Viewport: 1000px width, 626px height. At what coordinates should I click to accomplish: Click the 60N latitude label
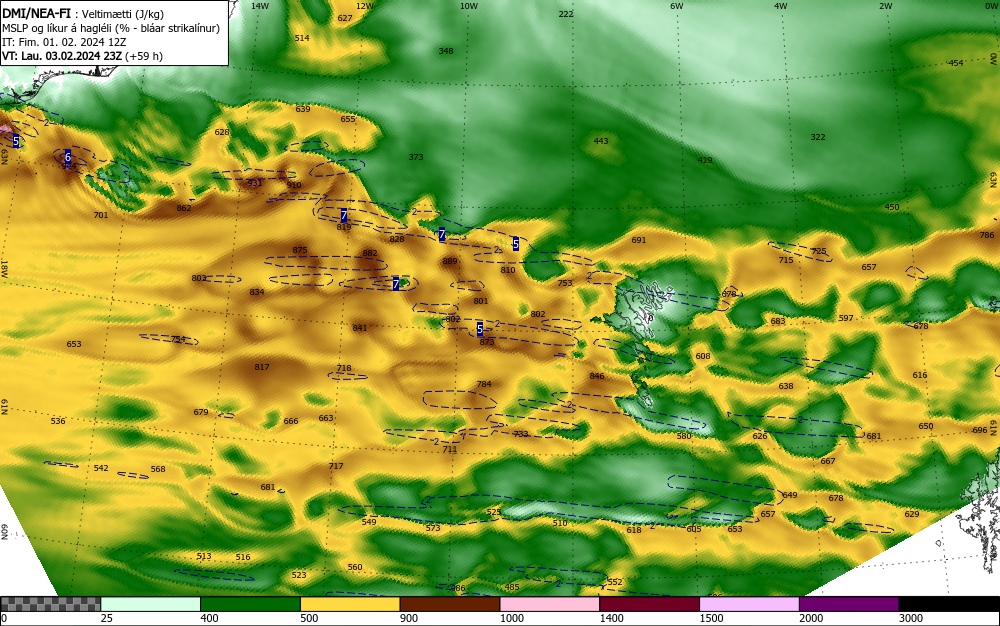click(x=4, y=532)
